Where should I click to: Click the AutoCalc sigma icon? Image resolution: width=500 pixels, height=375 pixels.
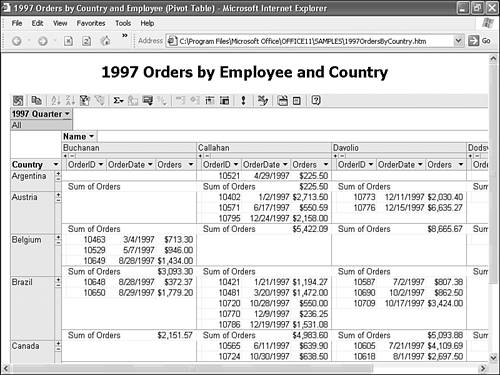pos(118,100)
